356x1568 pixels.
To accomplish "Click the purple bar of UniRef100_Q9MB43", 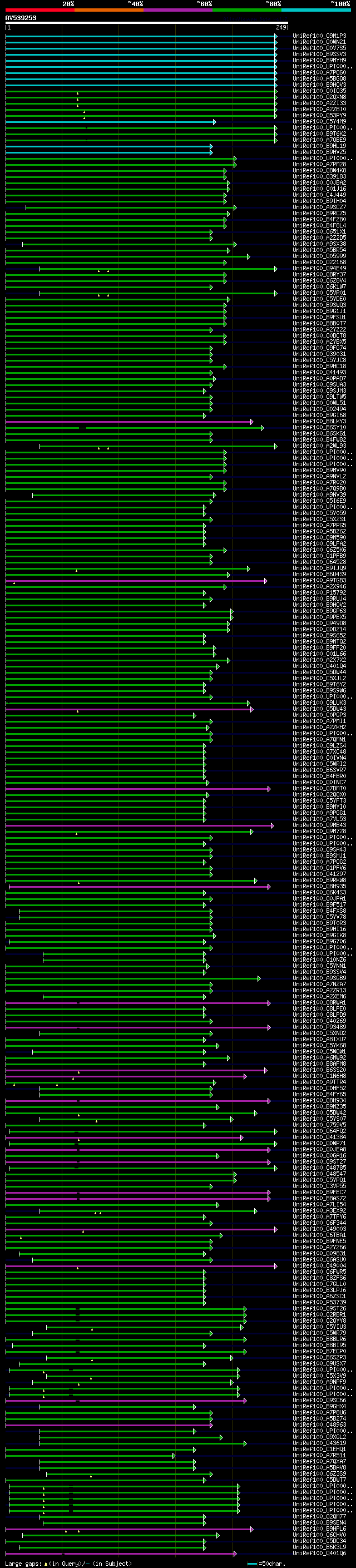I will [140, 825].
